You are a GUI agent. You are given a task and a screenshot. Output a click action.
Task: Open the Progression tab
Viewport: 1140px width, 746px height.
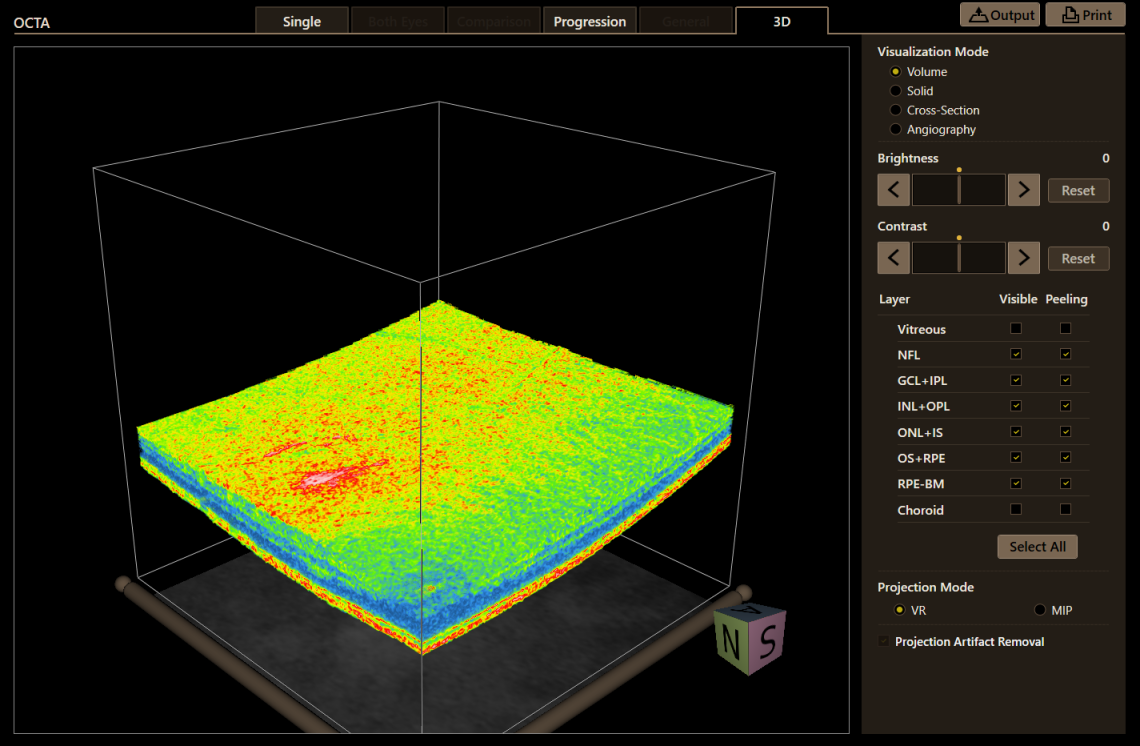coord(590,21)
